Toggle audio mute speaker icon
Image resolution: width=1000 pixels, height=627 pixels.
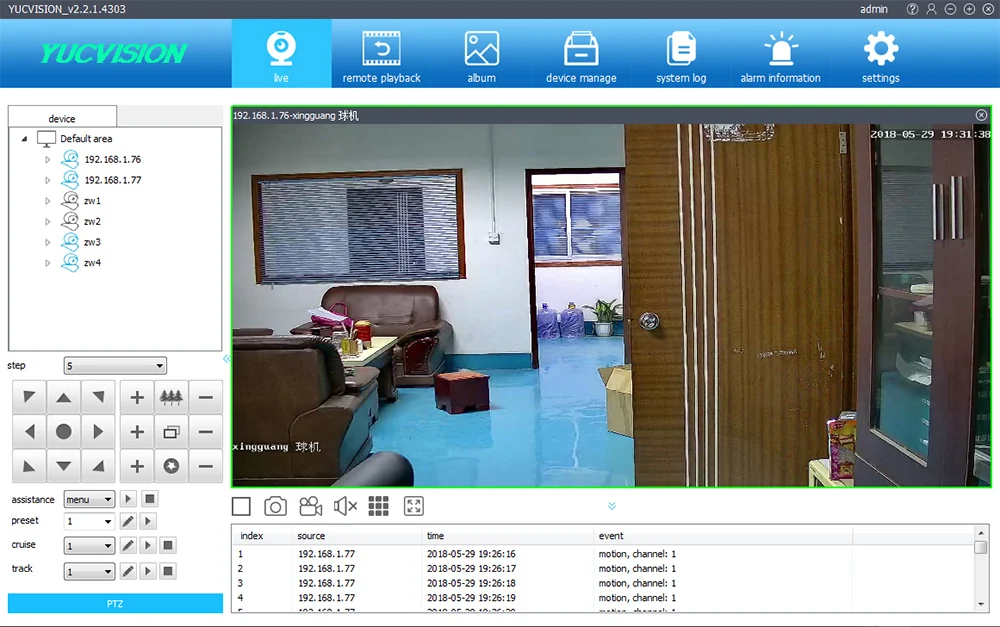345,506
